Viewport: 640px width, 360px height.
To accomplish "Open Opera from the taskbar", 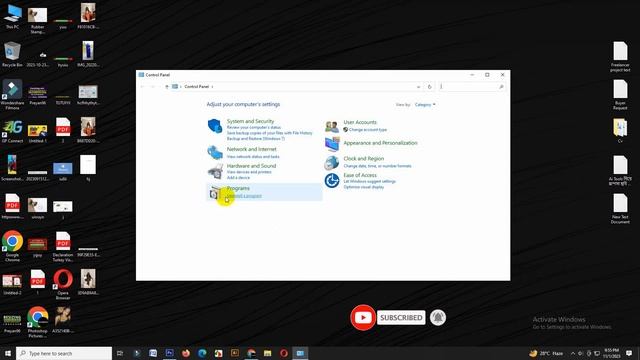I will [284, 353].
